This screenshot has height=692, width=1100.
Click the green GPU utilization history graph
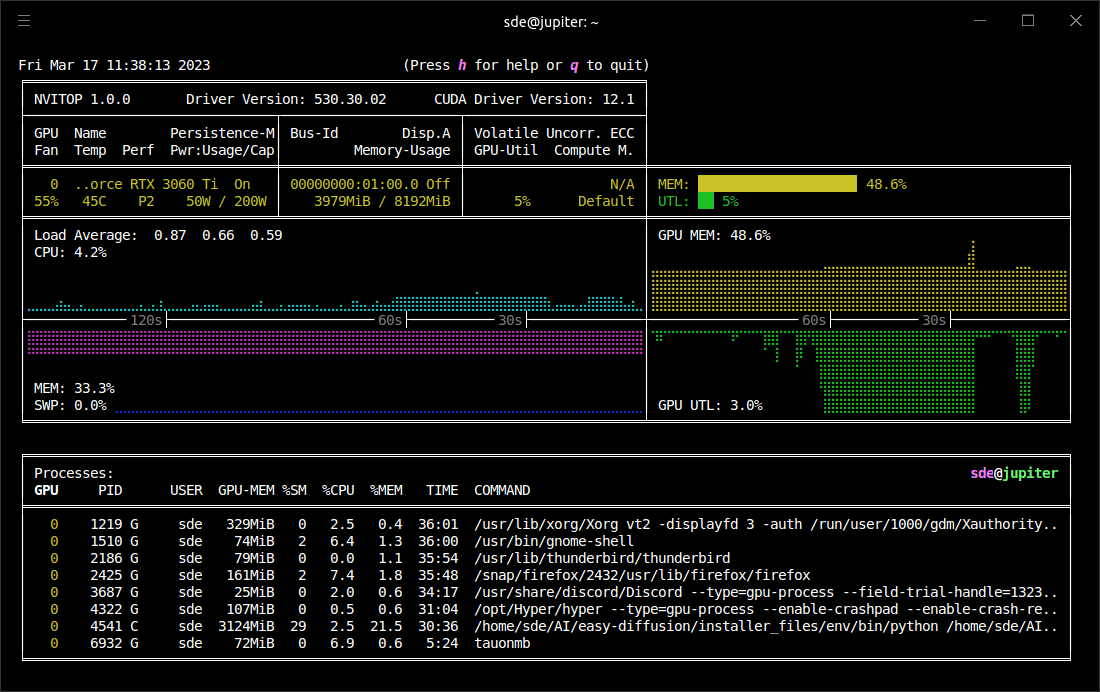tap(859, 371)
